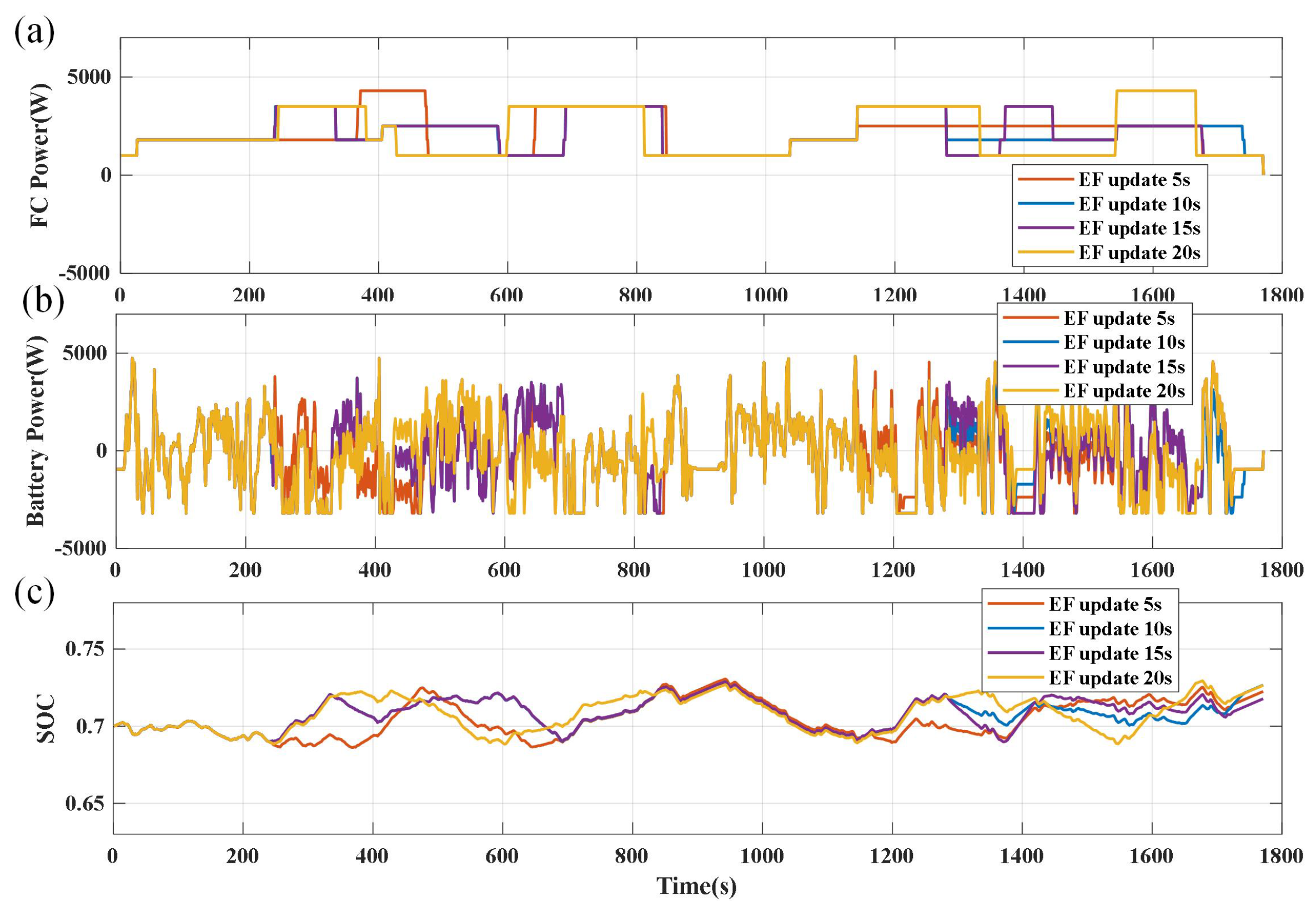Select 'EF update 20s' in FC Power legend

[x=1139, y=252]
